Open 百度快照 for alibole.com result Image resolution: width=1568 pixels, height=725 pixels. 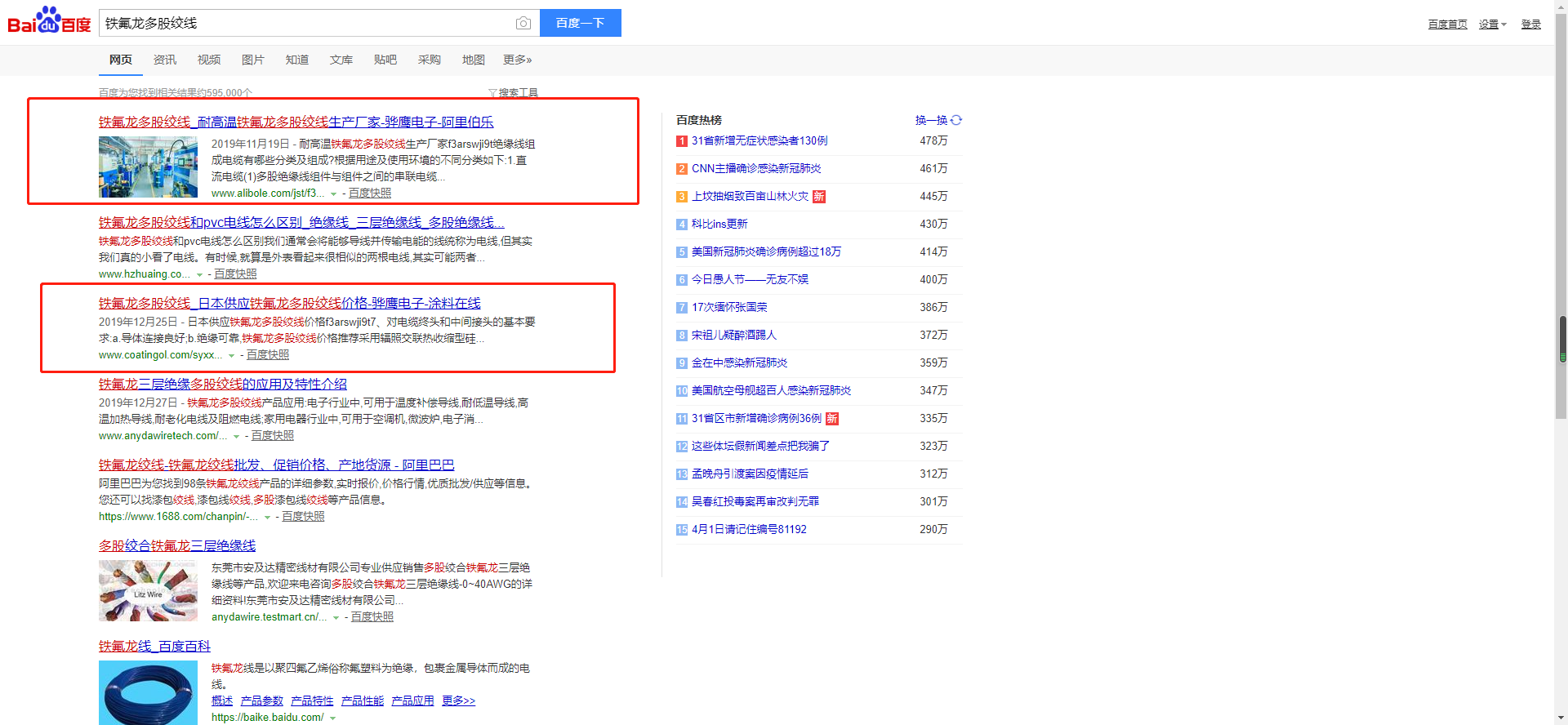click(x=370, y=193)
